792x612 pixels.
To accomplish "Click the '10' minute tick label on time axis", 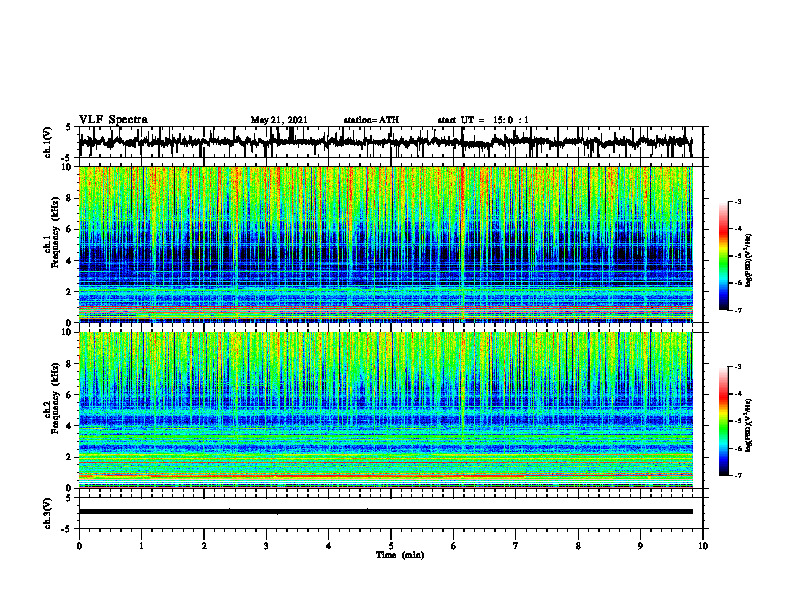I will [x=703, y=546].
